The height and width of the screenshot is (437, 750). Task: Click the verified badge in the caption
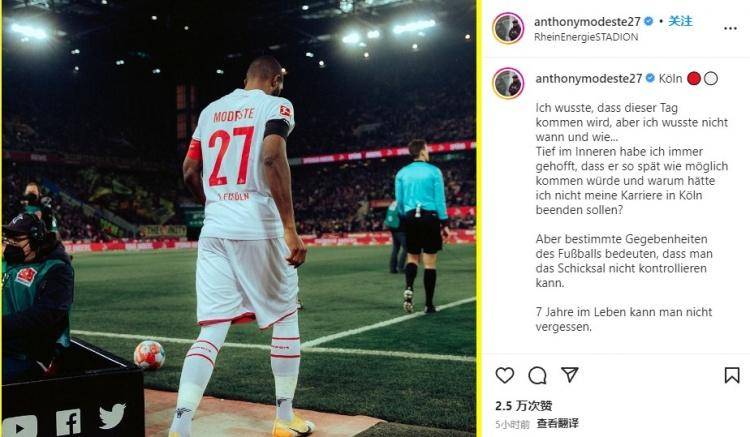(650, 78)
